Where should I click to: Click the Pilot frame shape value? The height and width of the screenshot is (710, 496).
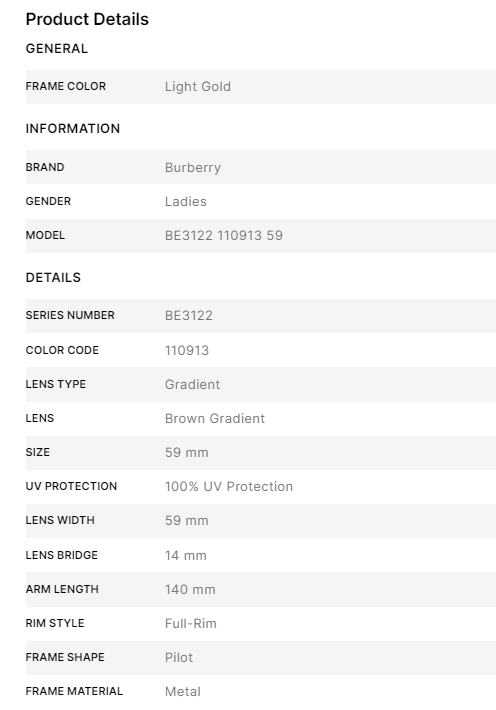[x=178, y=657]
